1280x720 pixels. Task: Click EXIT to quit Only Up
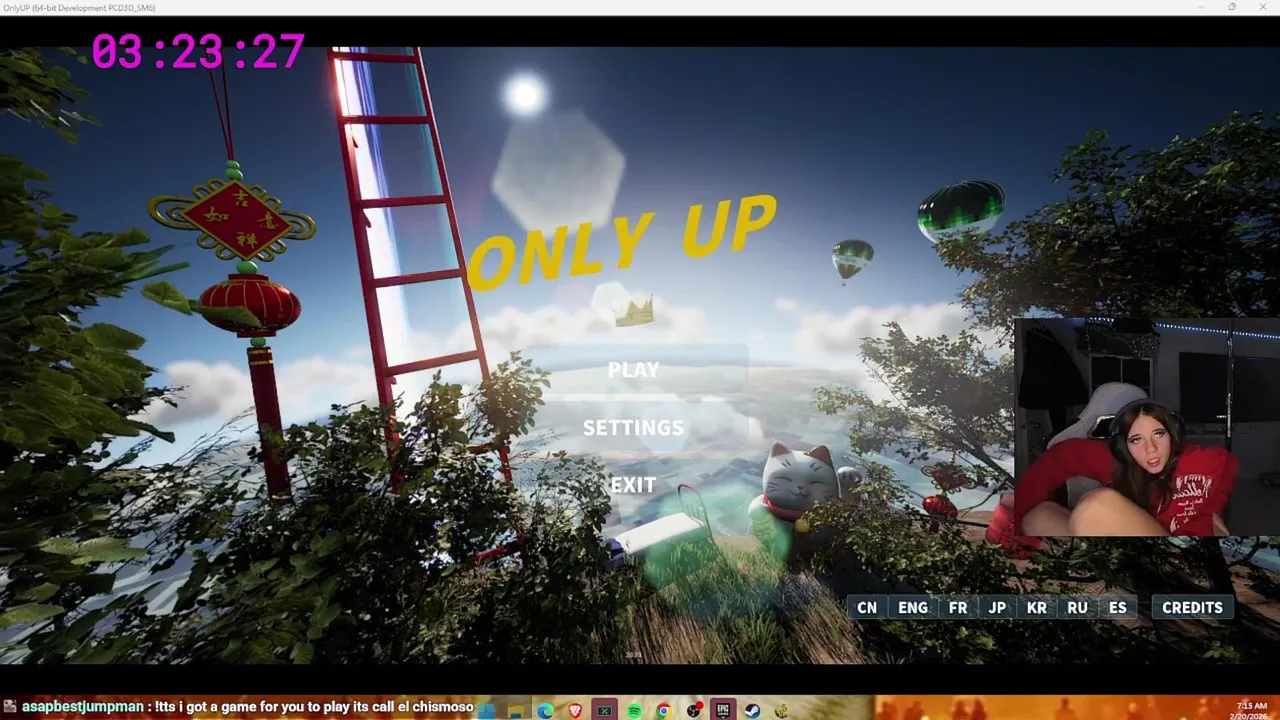(633, 485)
